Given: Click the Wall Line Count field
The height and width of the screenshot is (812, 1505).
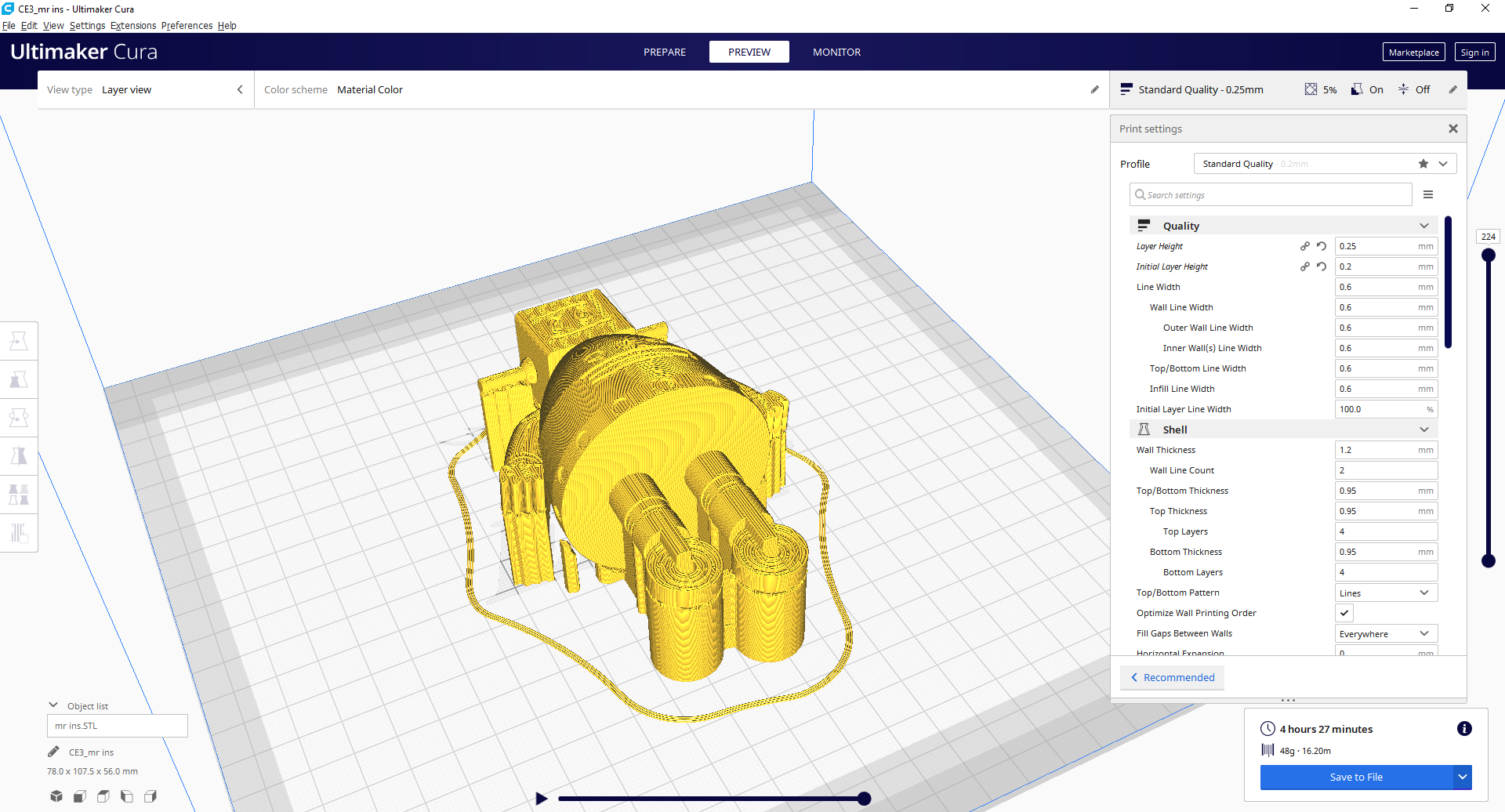Looking at the screenshot, I should point(1387,470).
